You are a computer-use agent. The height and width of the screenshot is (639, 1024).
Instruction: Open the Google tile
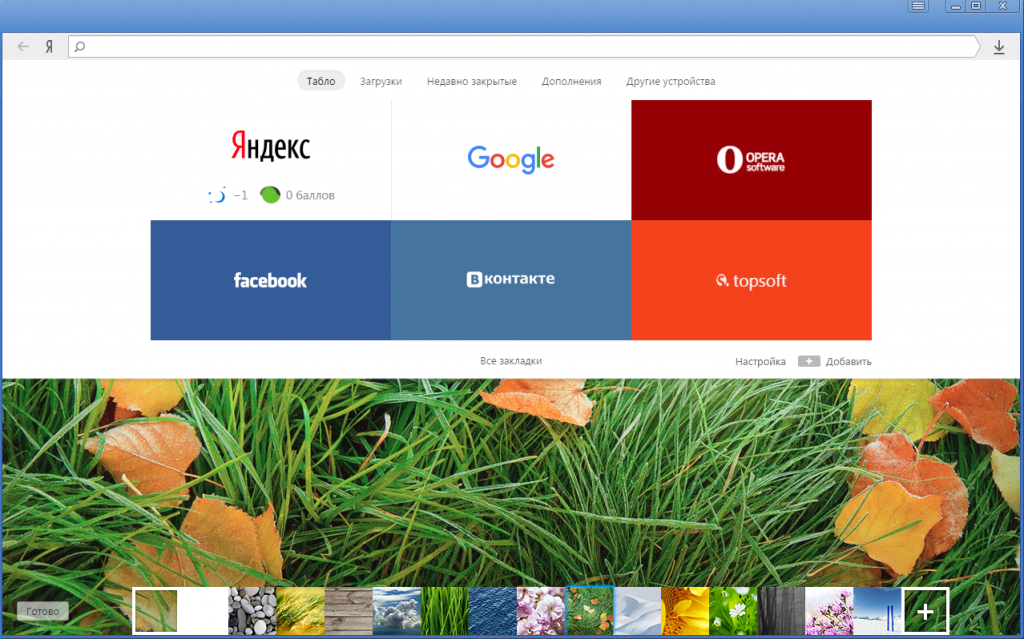click(510, 160)
